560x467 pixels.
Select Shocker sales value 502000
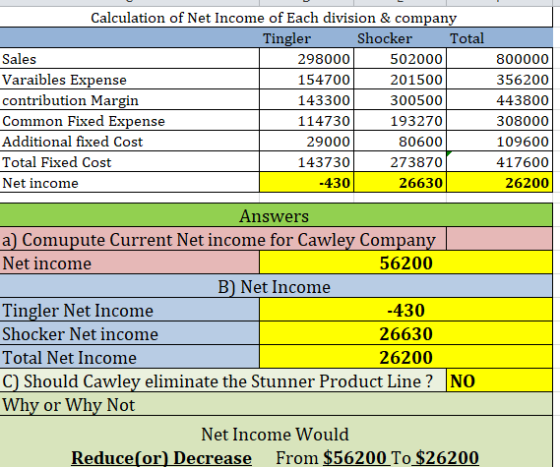tap(400, 59)
